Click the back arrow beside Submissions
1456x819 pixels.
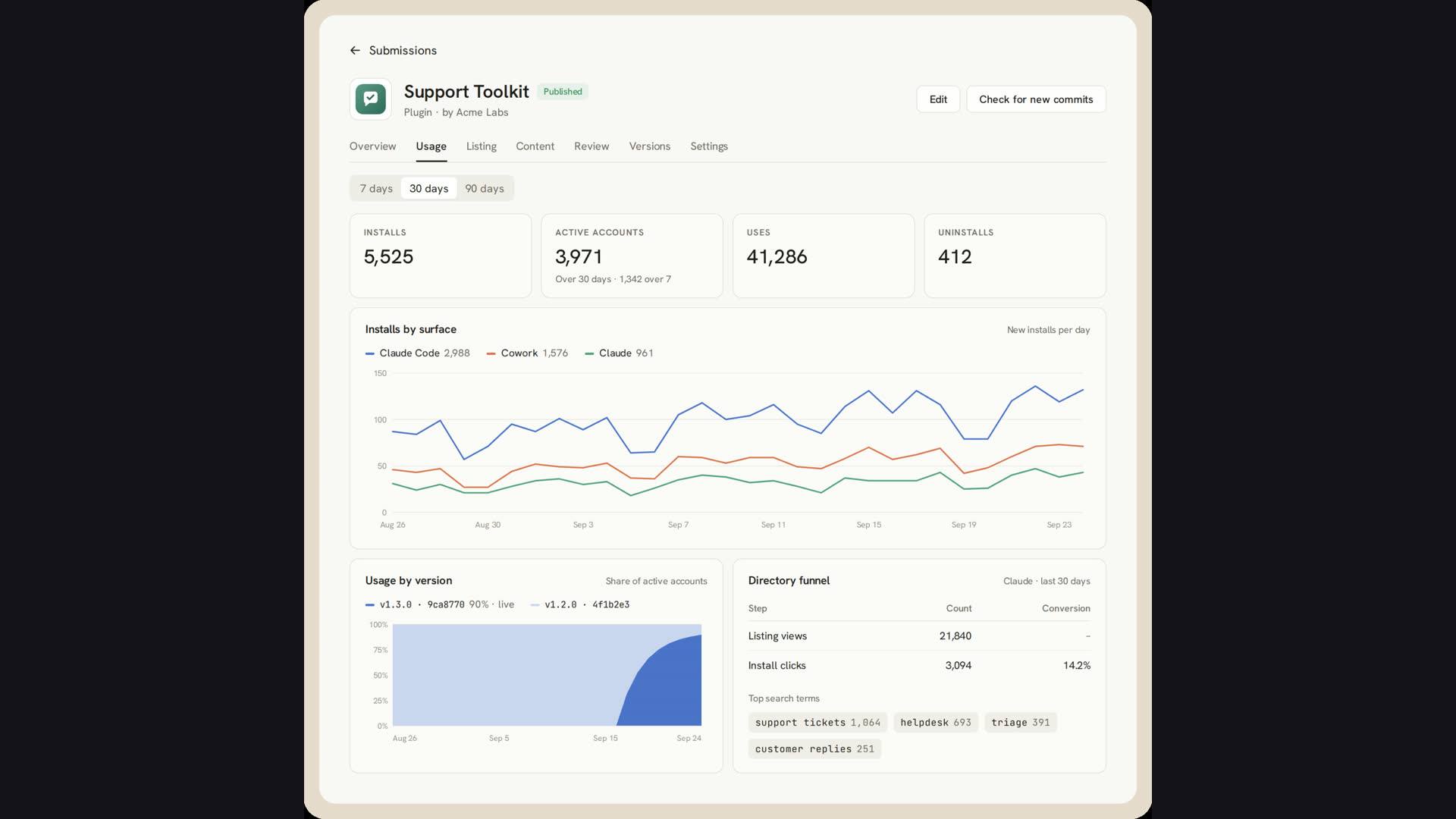click(x=355, y=50)
